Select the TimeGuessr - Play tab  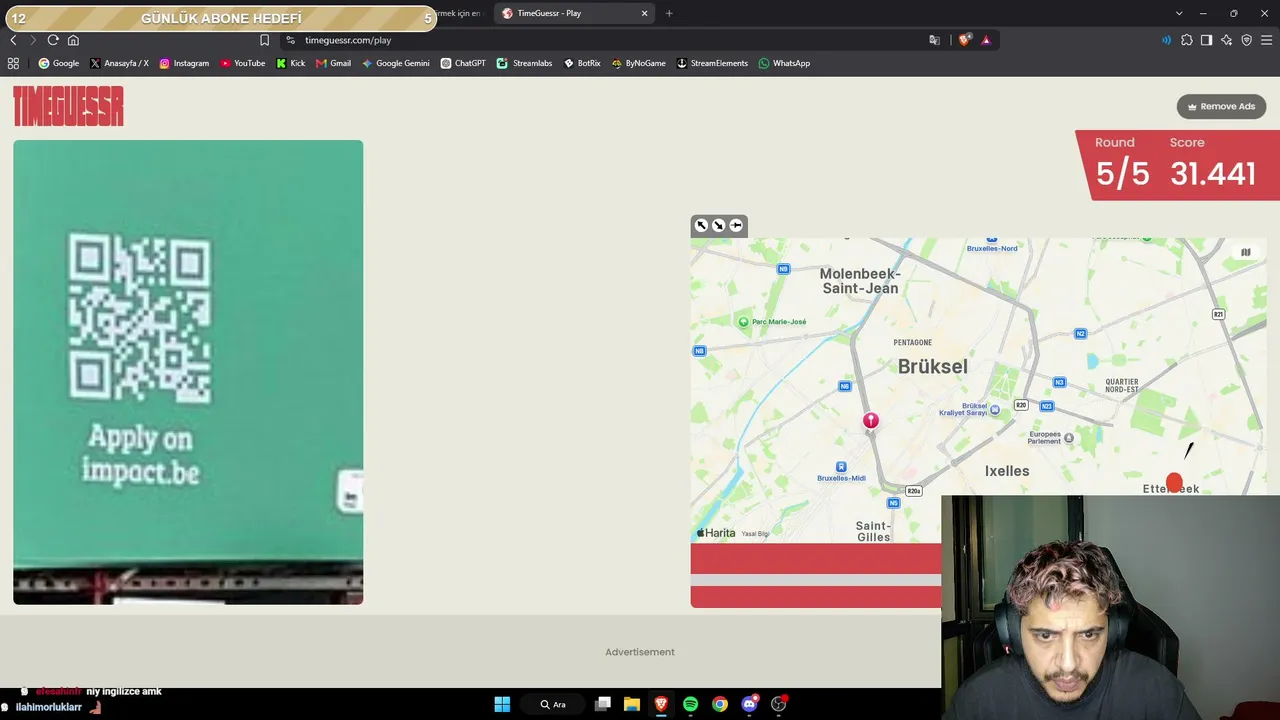pos(575,13)
